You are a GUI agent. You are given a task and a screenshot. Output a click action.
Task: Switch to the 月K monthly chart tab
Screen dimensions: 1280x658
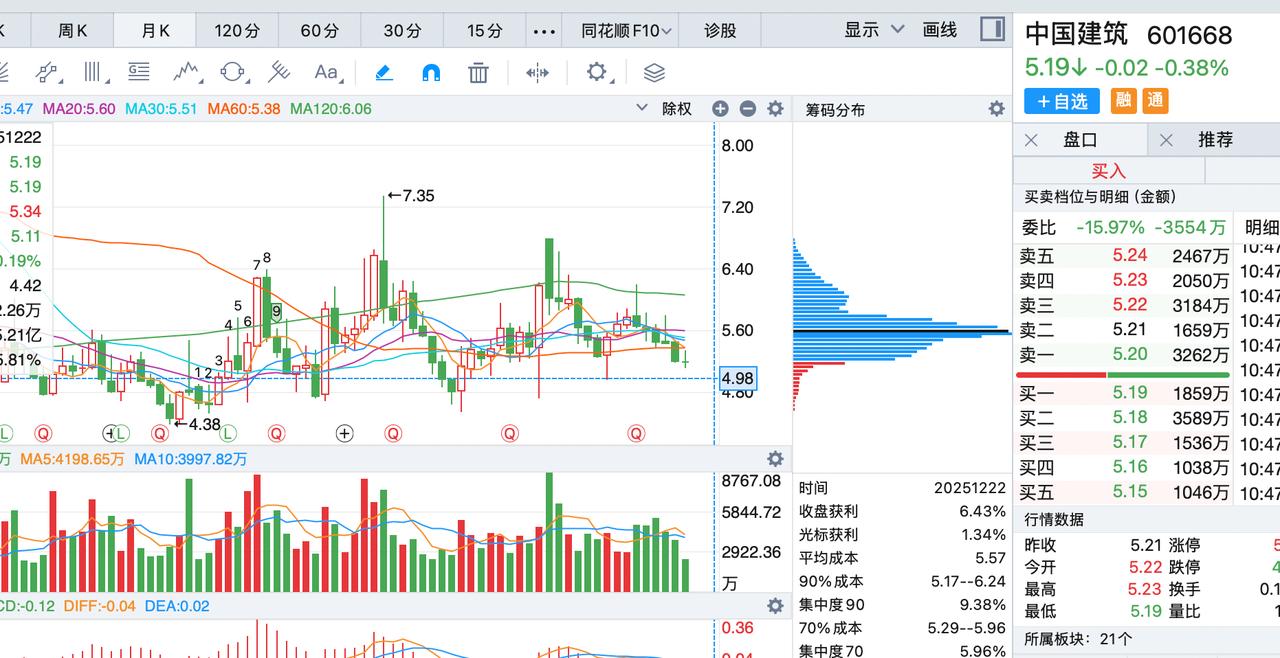pyautogui.click(x=154, y=30)
